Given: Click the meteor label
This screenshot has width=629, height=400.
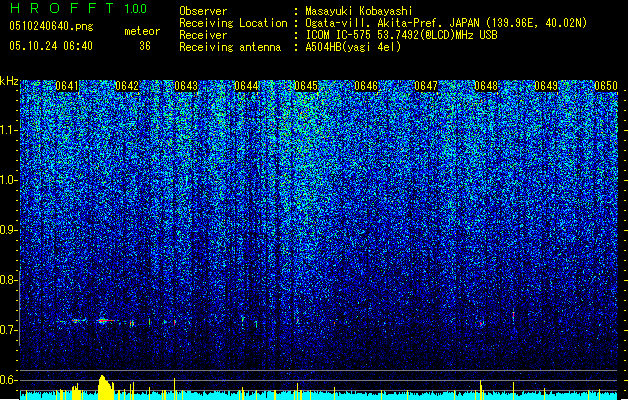Looking at the screenshot, I should coord(142,31).
